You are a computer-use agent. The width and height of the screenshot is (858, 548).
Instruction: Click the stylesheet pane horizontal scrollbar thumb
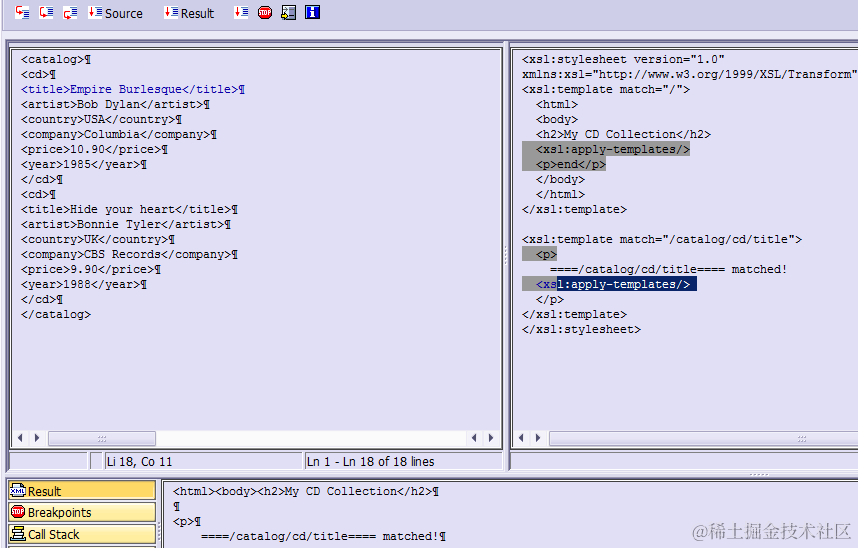coord(704,439)
